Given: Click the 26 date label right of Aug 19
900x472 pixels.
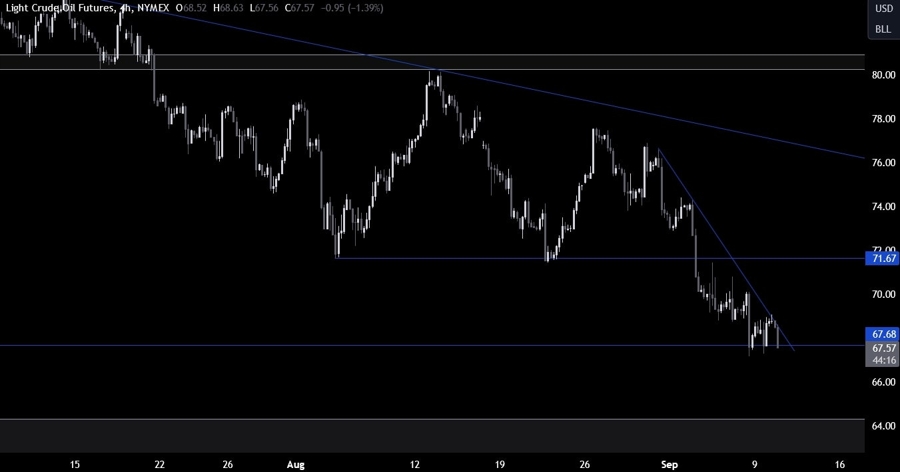Looking at the screenshot, I should point(584,465).
